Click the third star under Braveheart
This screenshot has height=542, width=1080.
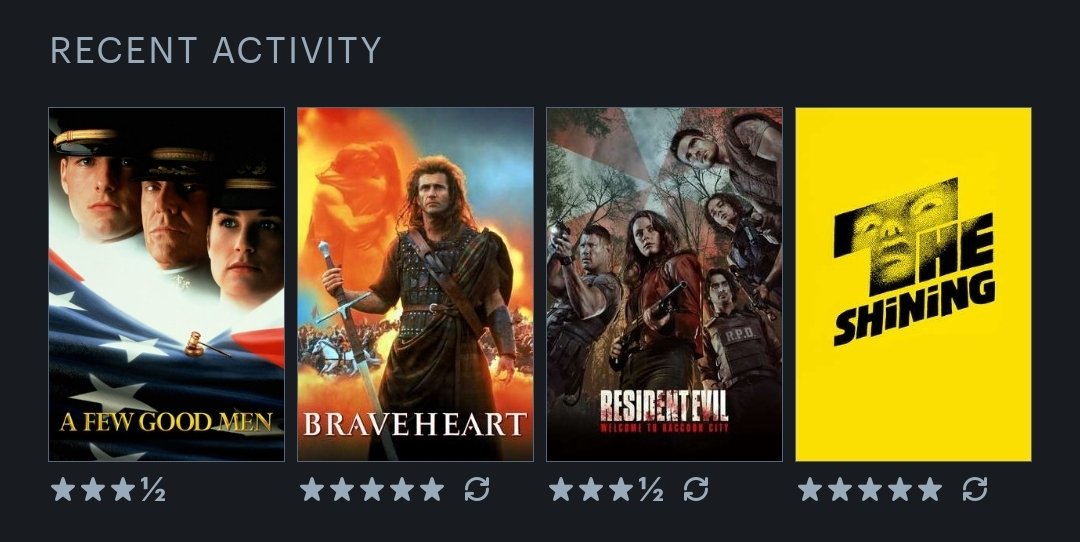pyautogui.click(x=372, y=490)
